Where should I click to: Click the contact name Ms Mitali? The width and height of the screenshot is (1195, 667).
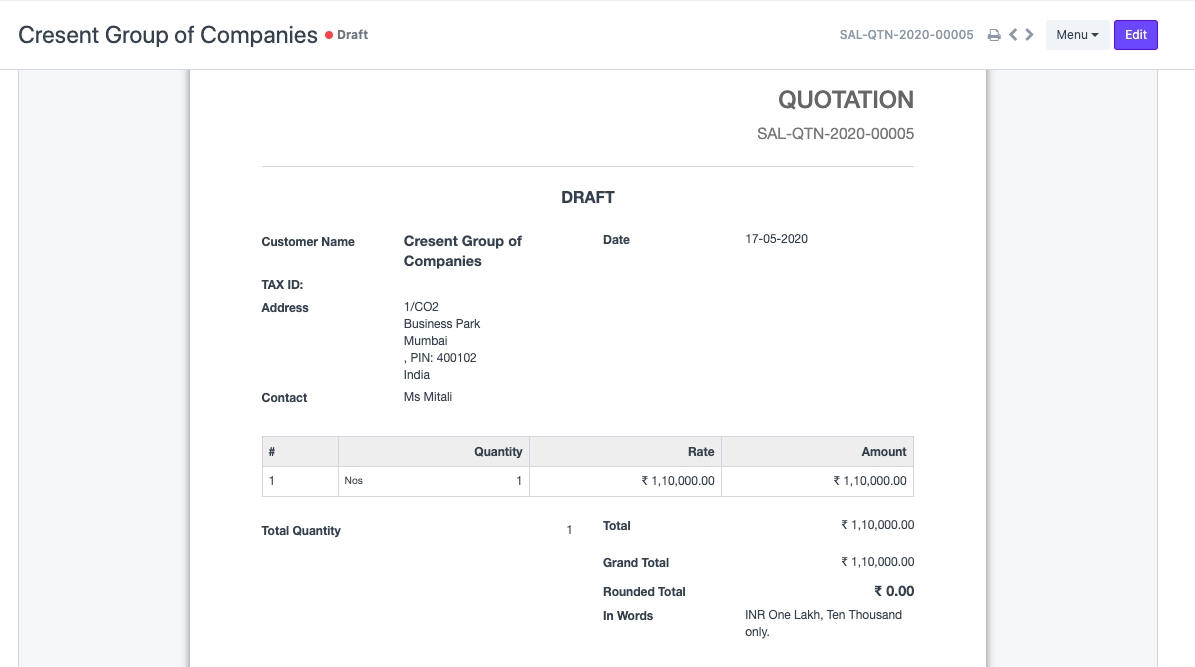[428, 397]
